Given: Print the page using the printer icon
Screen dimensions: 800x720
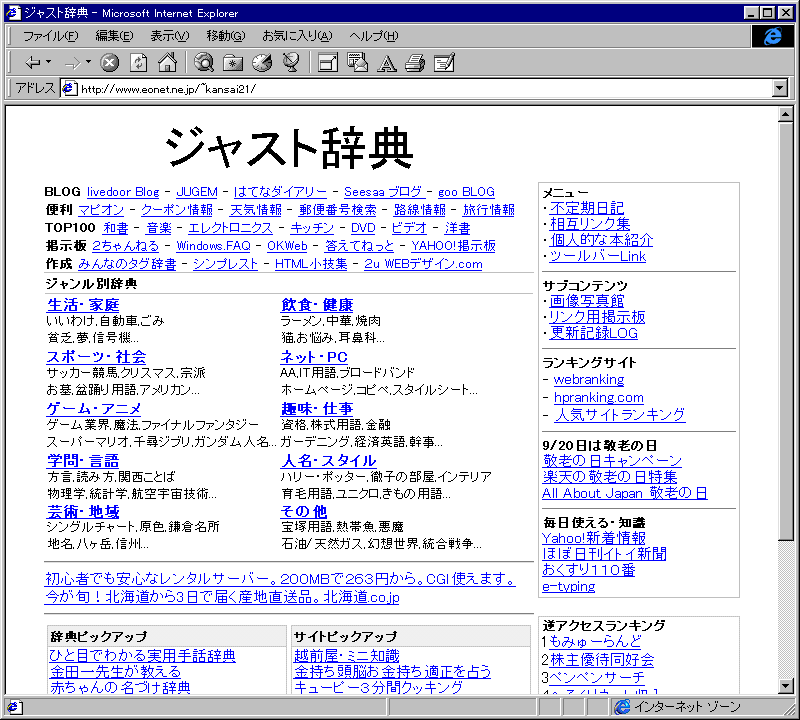Looking at the screenshot, I should [415, 63].
